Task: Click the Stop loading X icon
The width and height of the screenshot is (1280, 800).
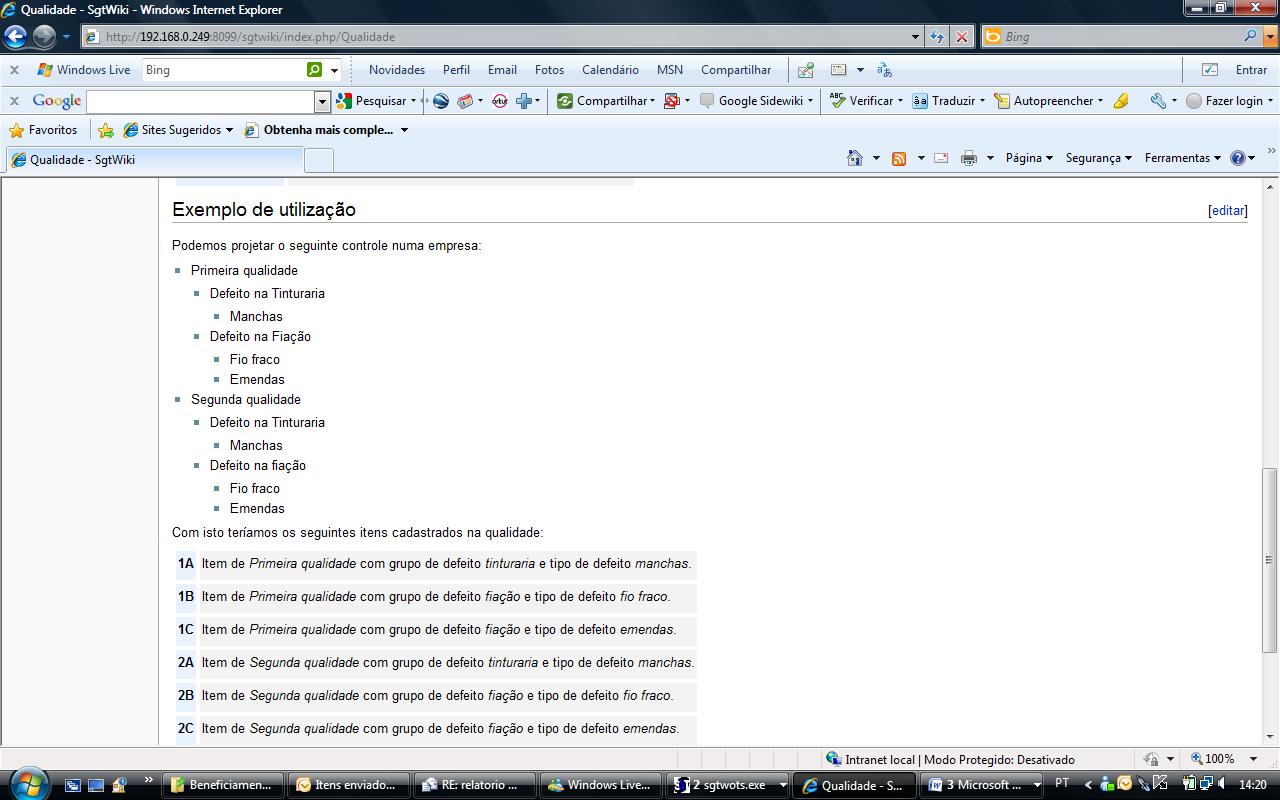Action: [961, 37]
